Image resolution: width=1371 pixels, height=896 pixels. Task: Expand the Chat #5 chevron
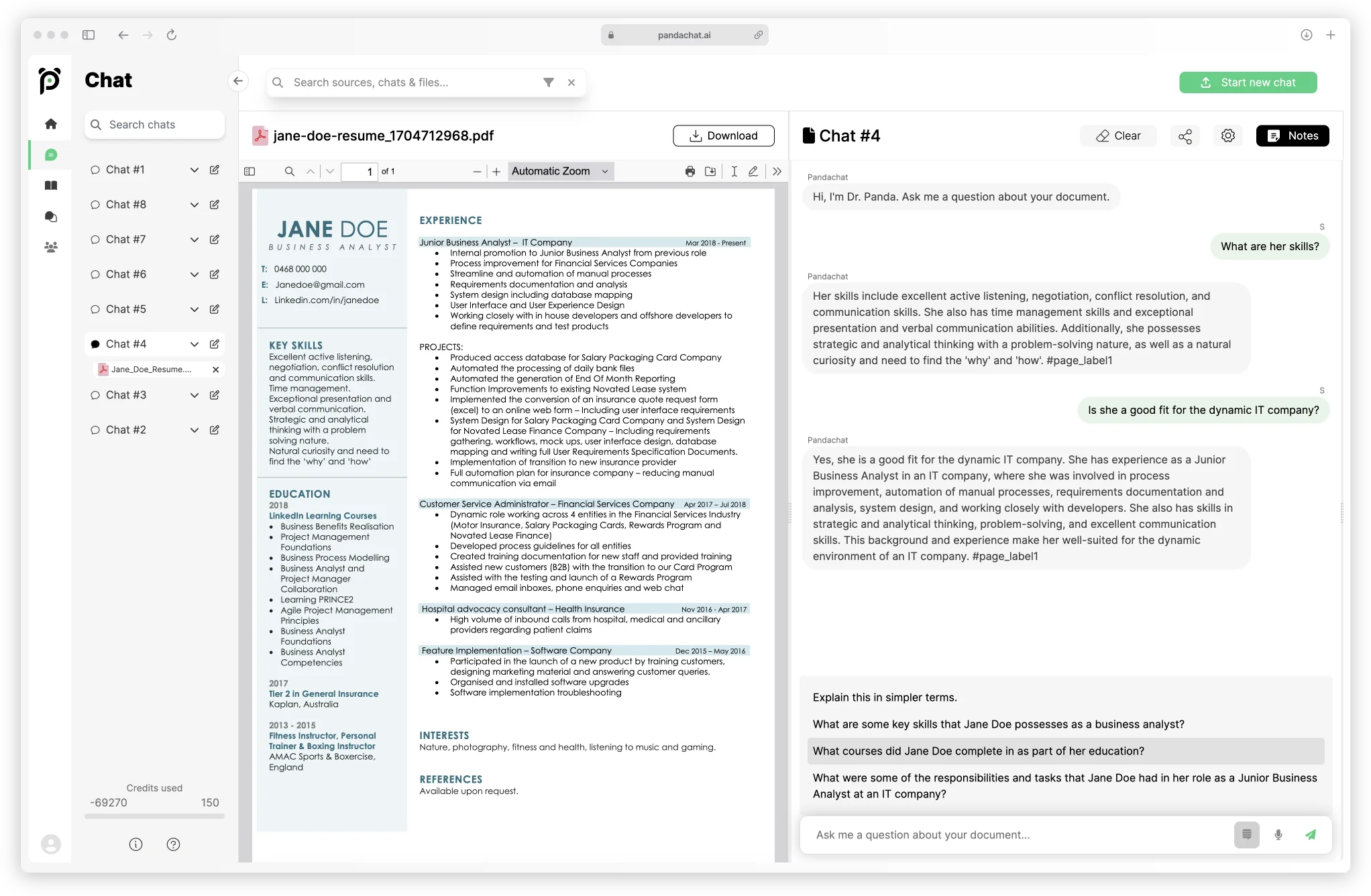click(x=195, y=309)
